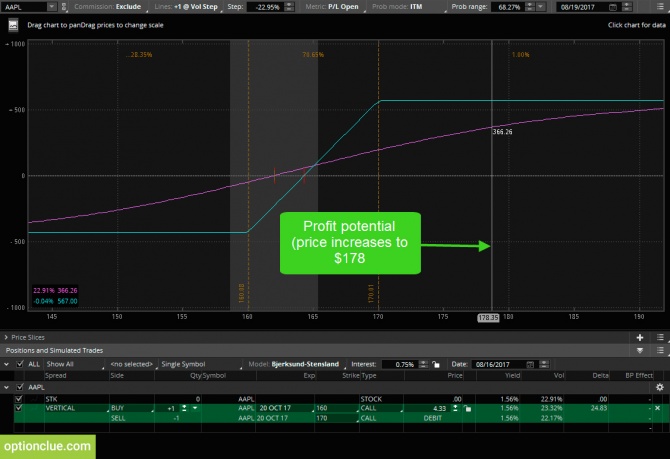The width and height of the screenshot is (670, 459).
Task: Adjust the 4.33 price using its stepper
Action: (x=455, y=409)
